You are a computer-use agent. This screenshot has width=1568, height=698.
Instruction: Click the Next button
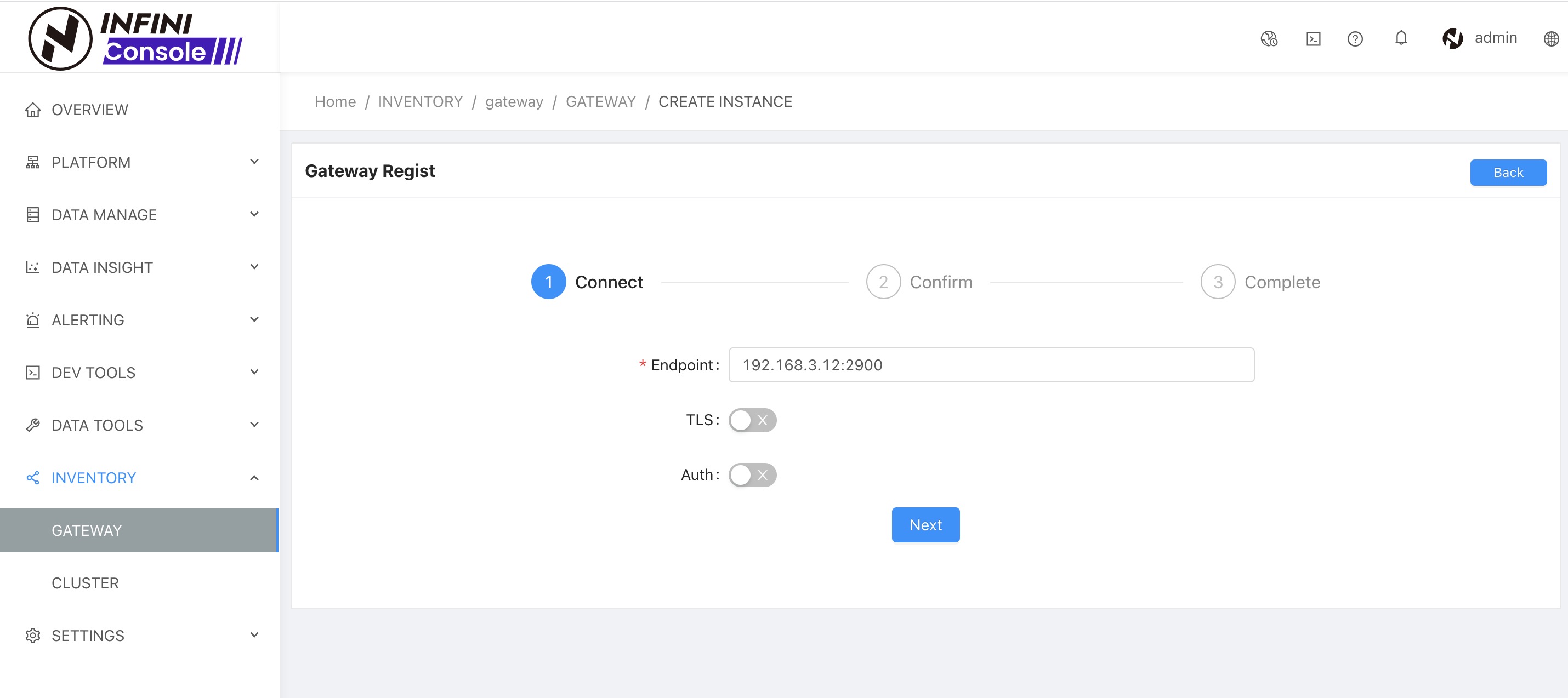924,525
